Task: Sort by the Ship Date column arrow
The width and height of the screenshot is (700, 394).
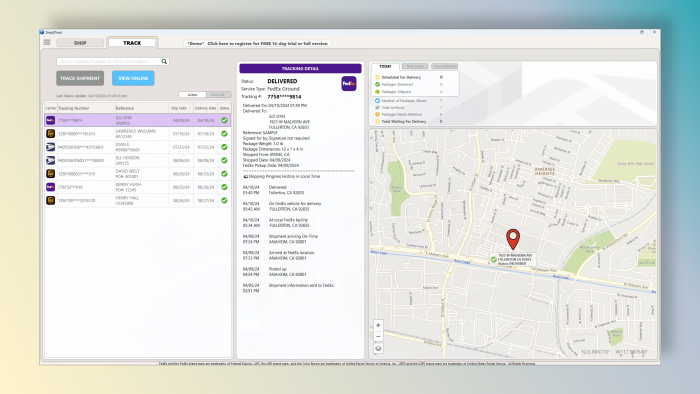Action: pyautogui.click(x=190, y=108)
